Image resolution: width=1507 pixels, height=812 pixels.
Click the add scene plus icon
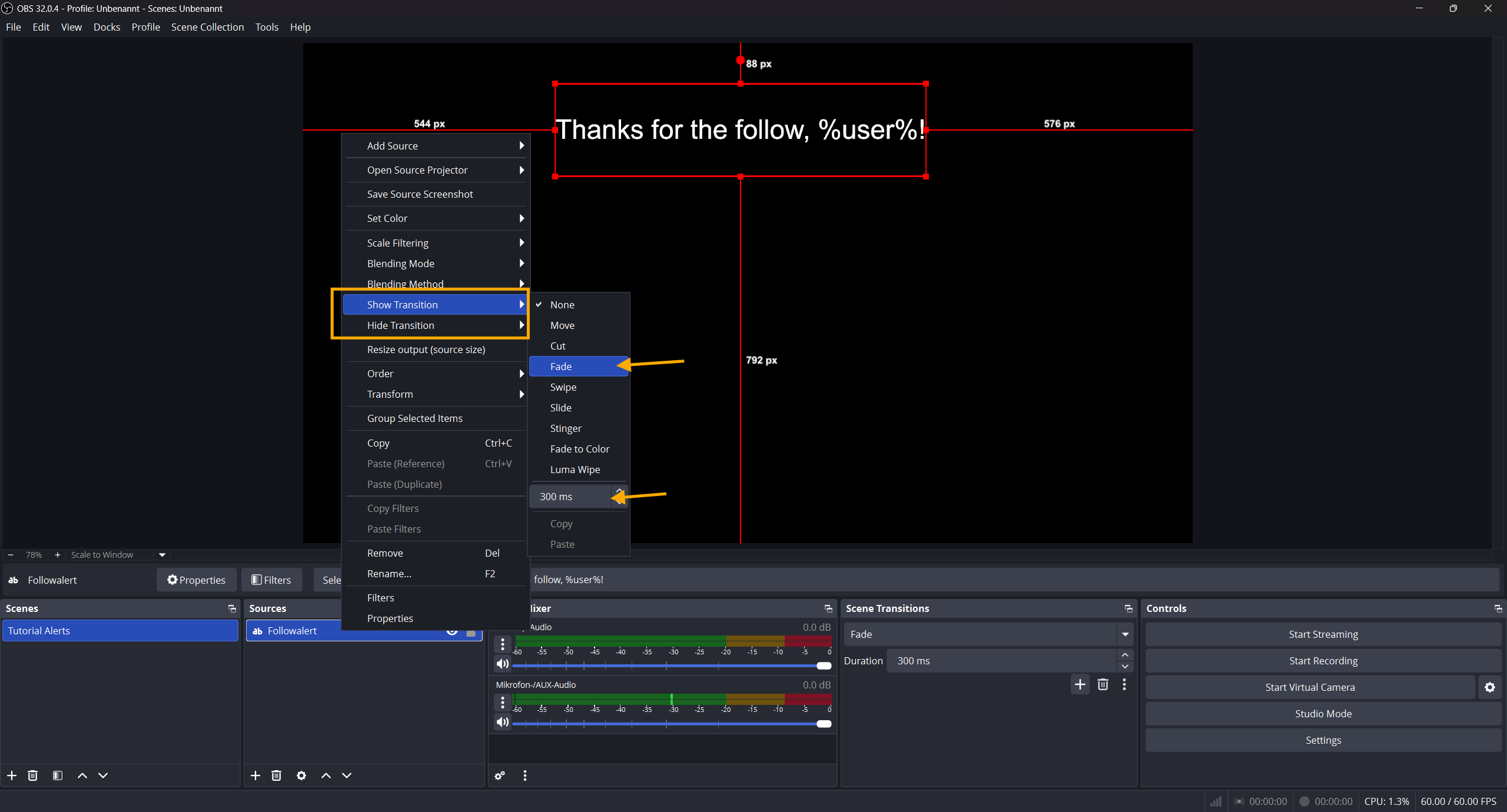point(12,776)
